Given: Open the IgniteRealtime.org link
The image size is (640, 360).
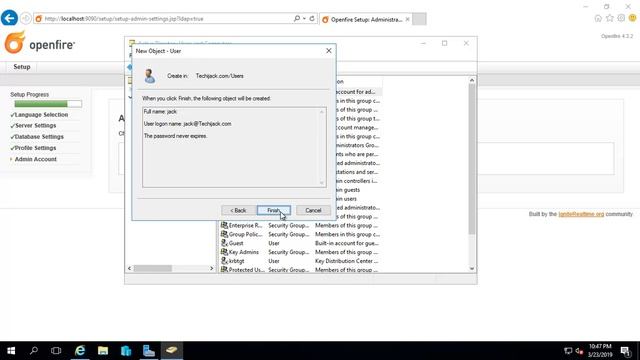Looking at the screenshot, I should point(581,214).
